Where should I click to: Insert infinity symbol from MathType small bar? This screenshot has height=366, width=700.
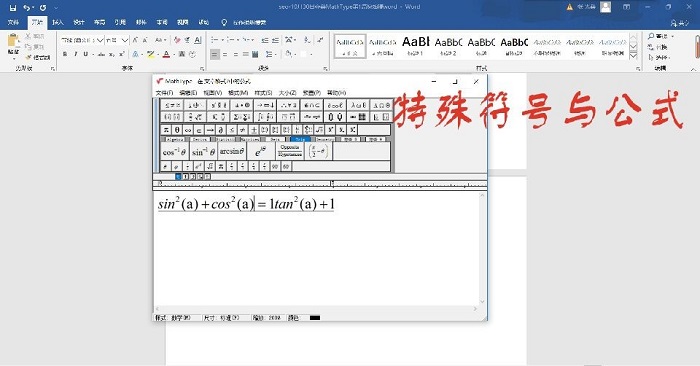coord(188,130)
